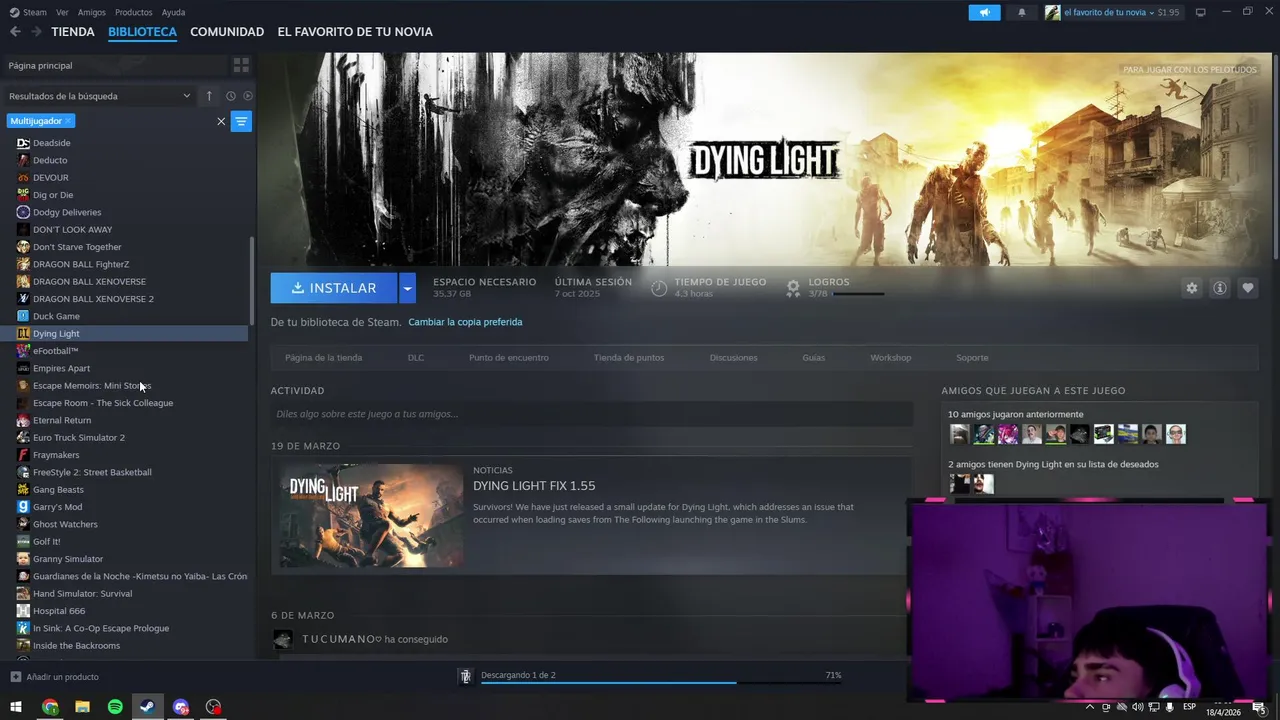Viewport: 1280px width, 720px height.
Task: Open Tienda de puntos
Action: point(629,357)
